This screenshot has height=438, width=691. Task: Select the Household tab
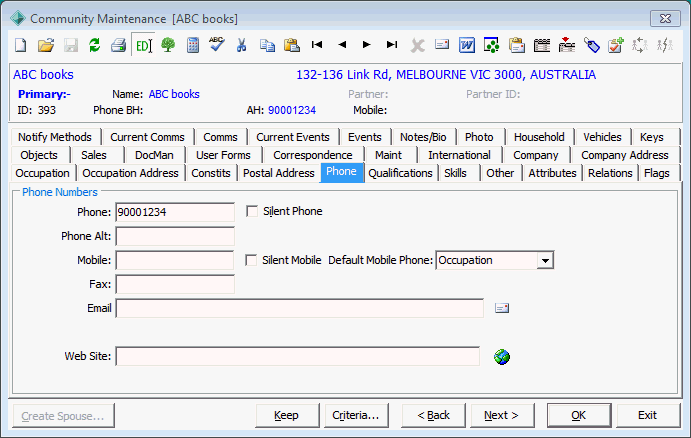539,137
